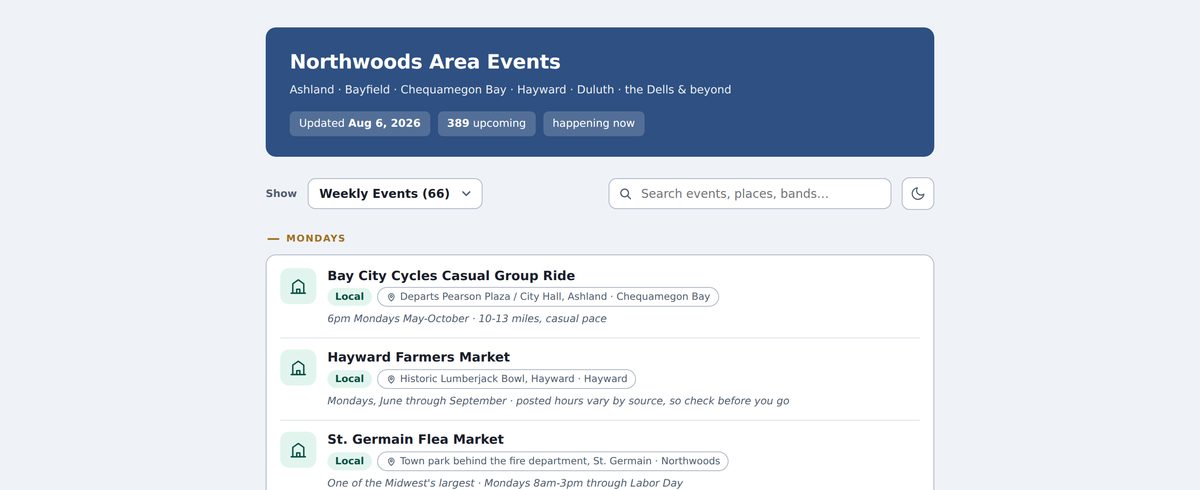Click the 389 upcoming badge
Screen dimensions: 1200x490
click(486, 124)
